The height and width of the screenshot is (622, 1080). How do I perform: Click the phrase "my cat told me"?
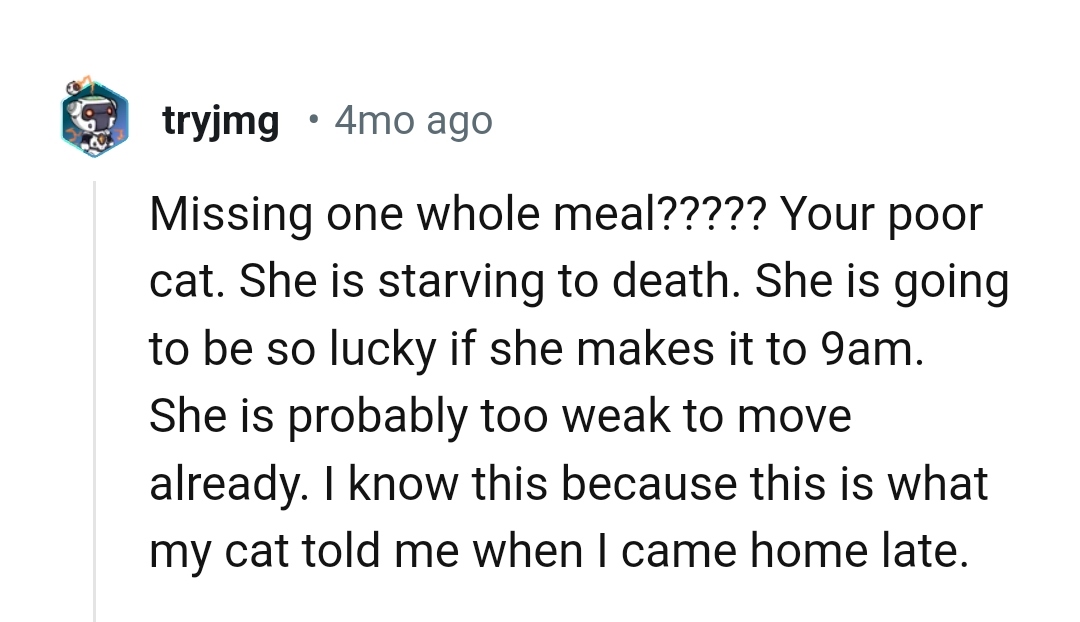(300, 550)
